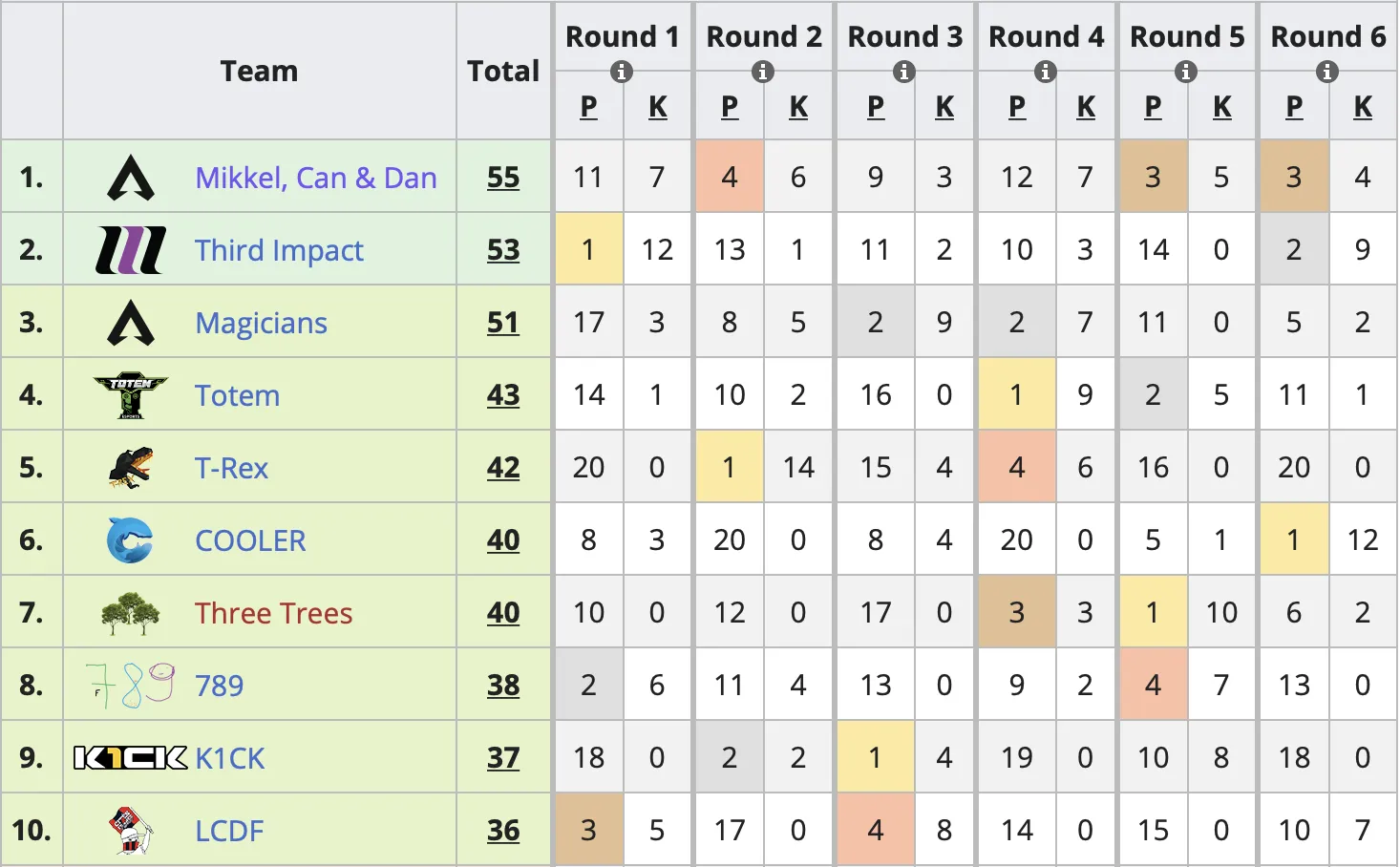Viewport: 1400px width, 867px height.
Task: Click the Three Trees logo
Action: [131, 613]
